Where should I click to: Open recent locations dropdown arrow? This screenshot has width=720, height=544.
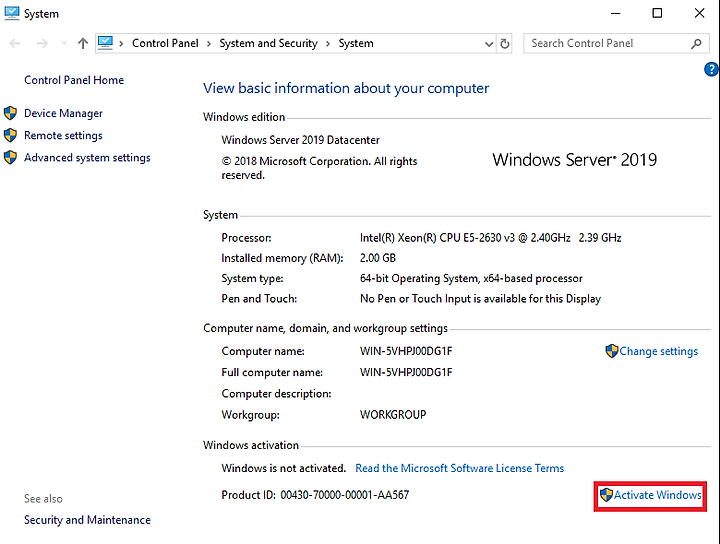pyautogui.click(x=64, y=44)
